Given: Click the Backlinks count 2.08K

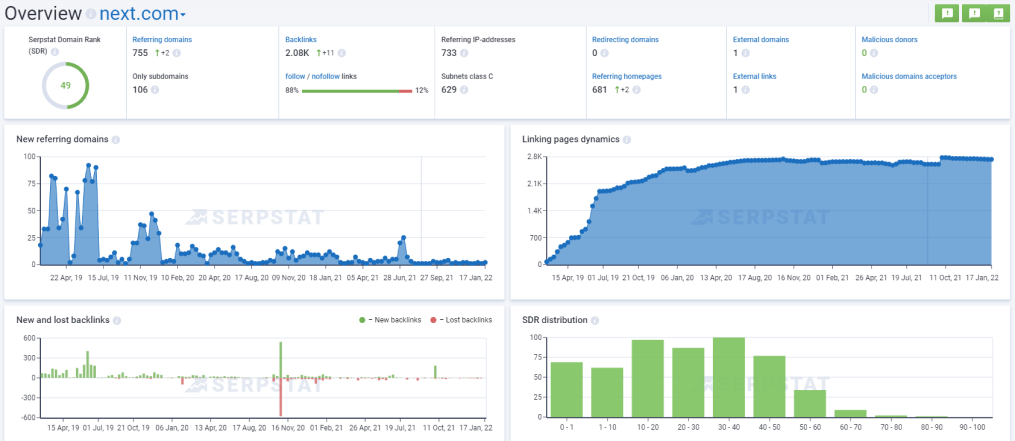Looking at the screenshot, I should (x=297, y=53).
